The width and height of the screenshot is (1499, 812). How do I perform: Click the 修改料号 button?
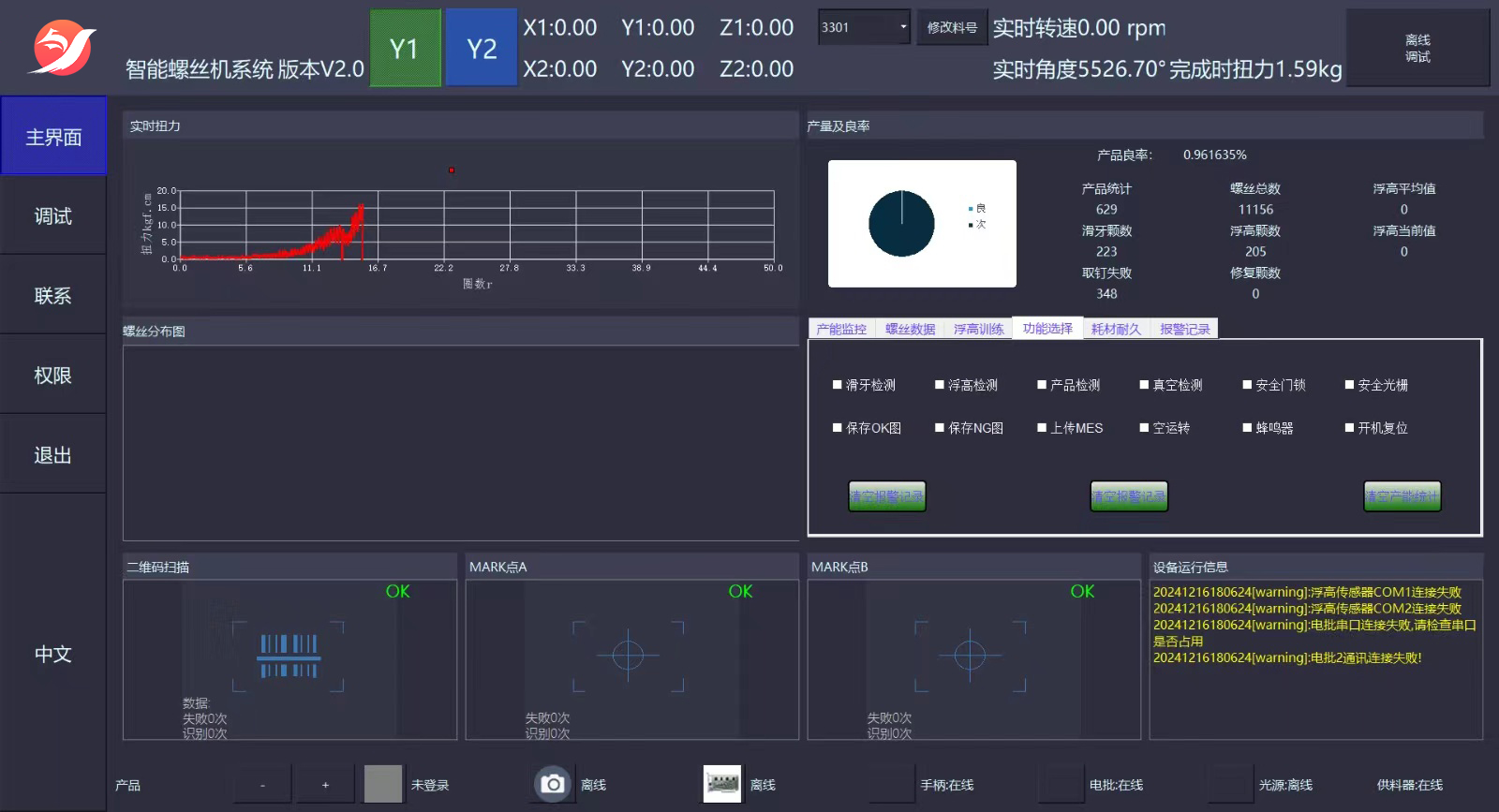[952, 27]
